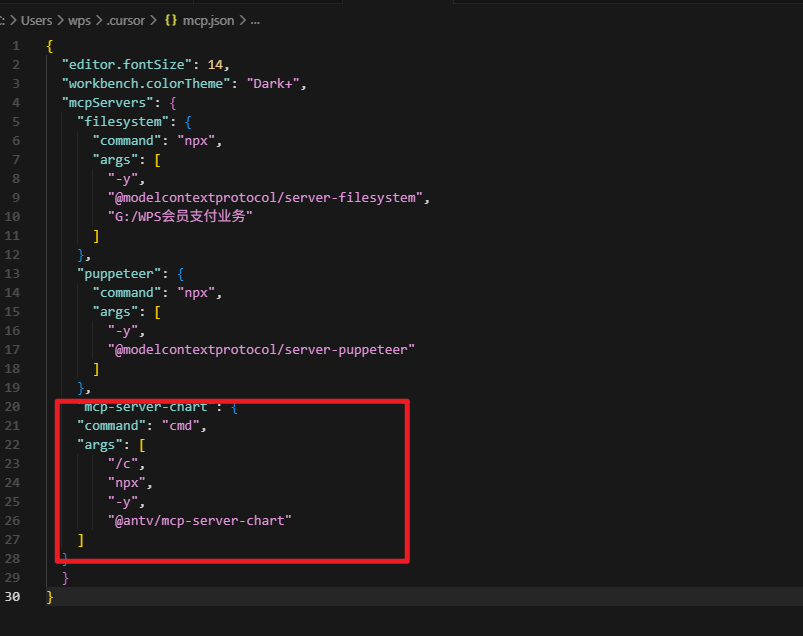Click "npx" value on line 14

coord(196,293)
